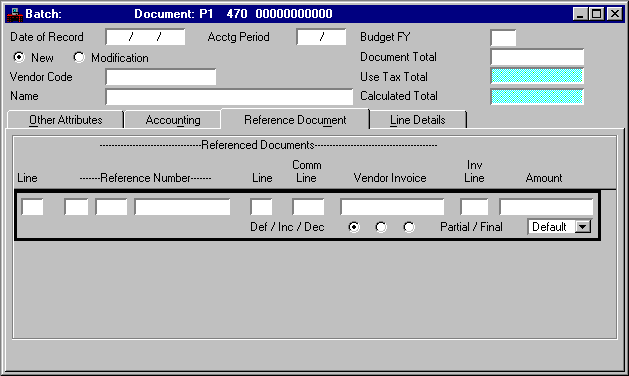The height and width of the screenshot is (376, 629).
Task: Click the application icon in title bar
Action: (15, 14)
